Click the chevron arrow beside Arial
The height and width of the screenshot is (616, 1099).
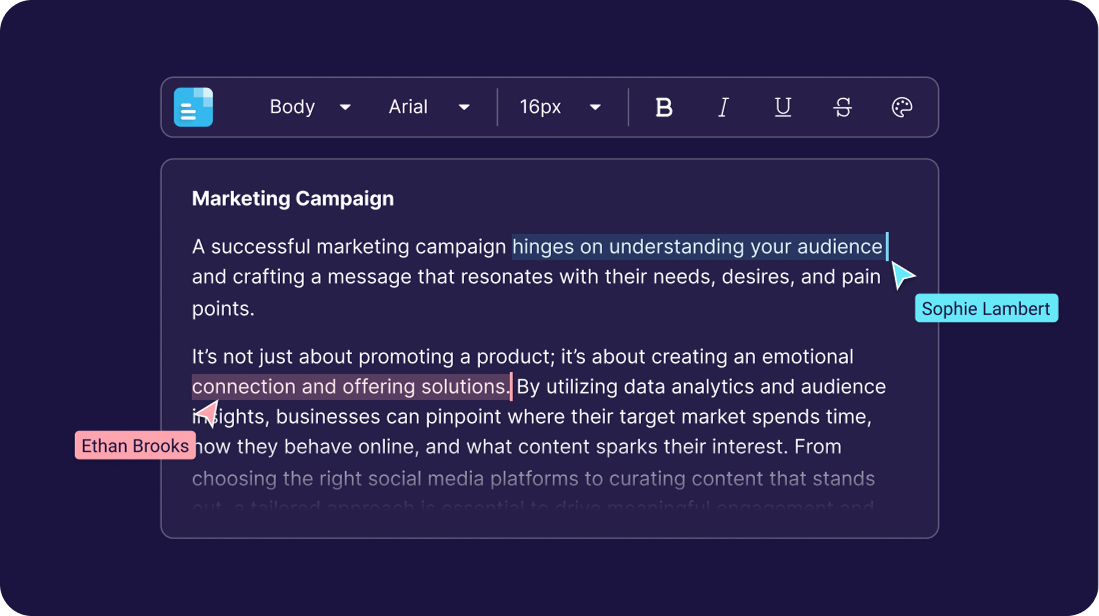point(464,108)
